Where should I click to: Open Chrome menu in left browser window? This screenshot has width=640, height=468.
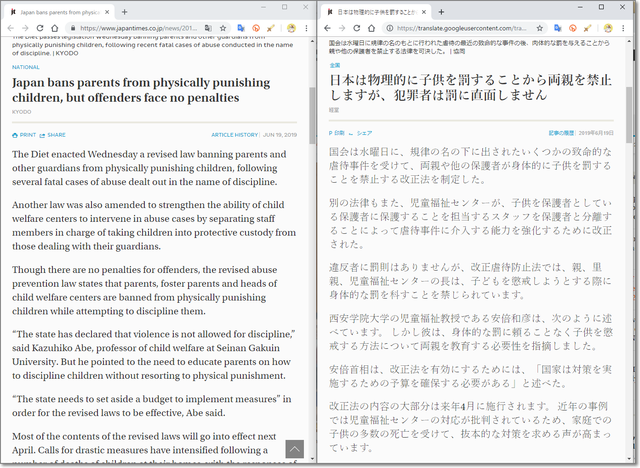tap(309, 28)
